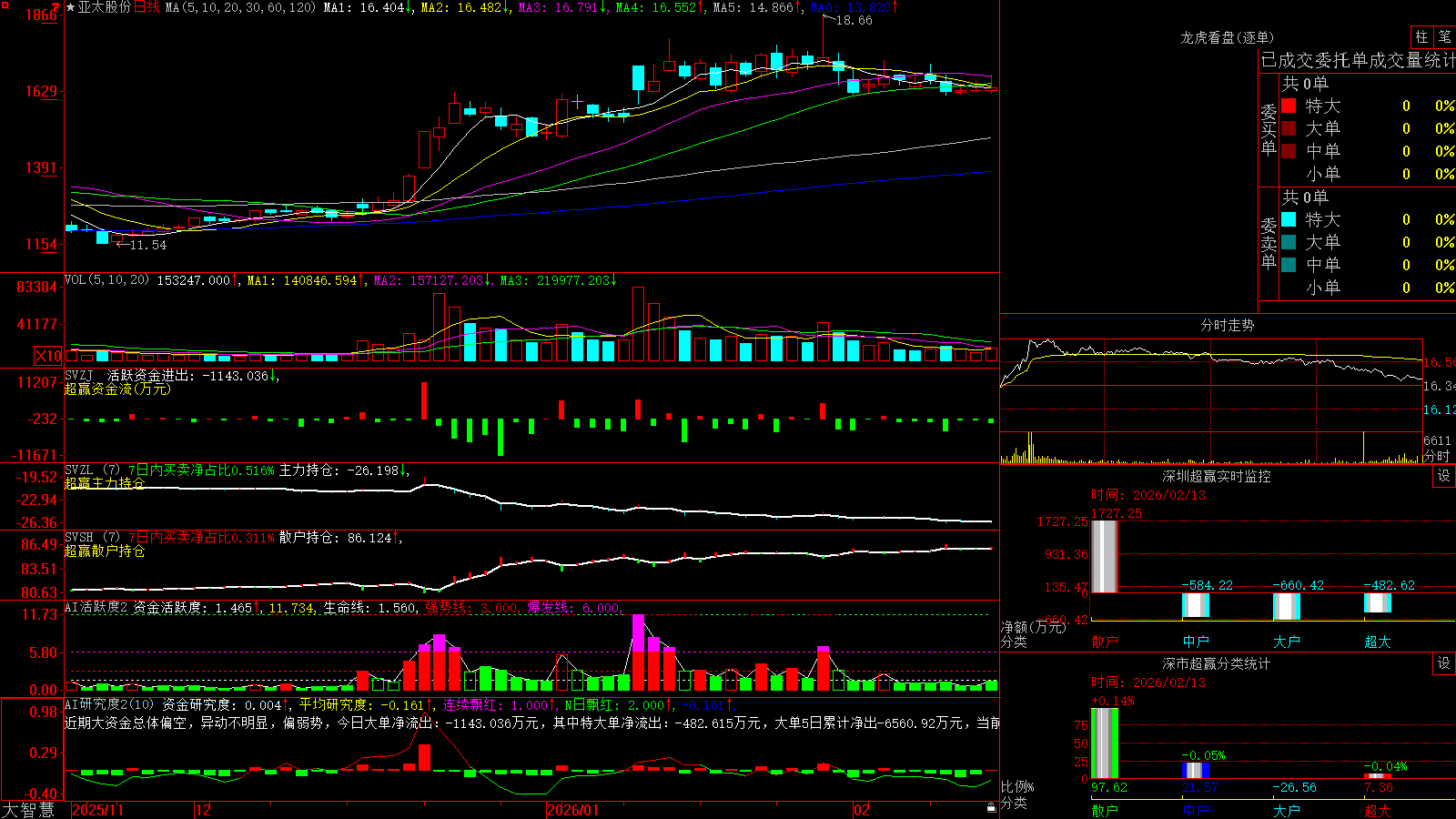Click the green 散户 bar in 深市超赢分类统计

pos(1104,743)
